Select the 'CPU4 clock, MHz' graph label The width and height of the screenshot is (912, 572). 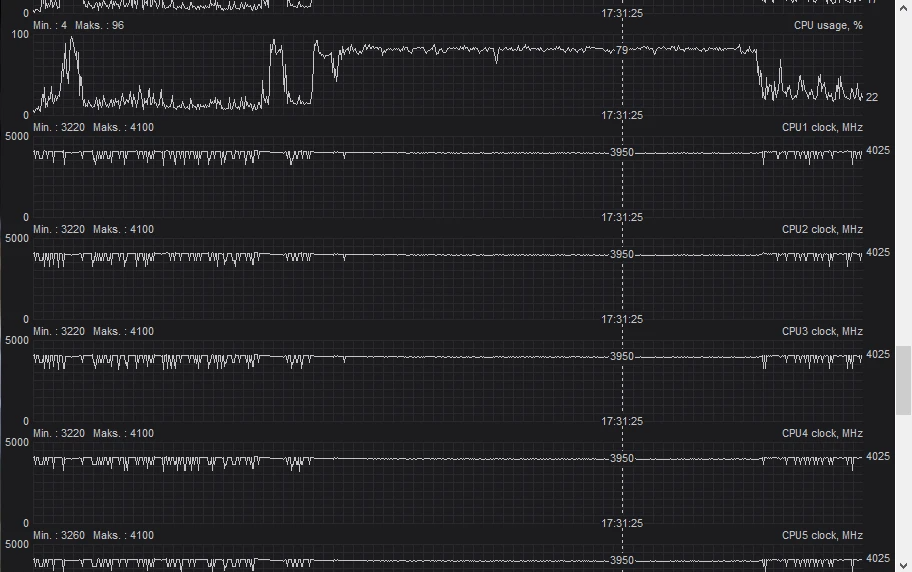point(822,434)
